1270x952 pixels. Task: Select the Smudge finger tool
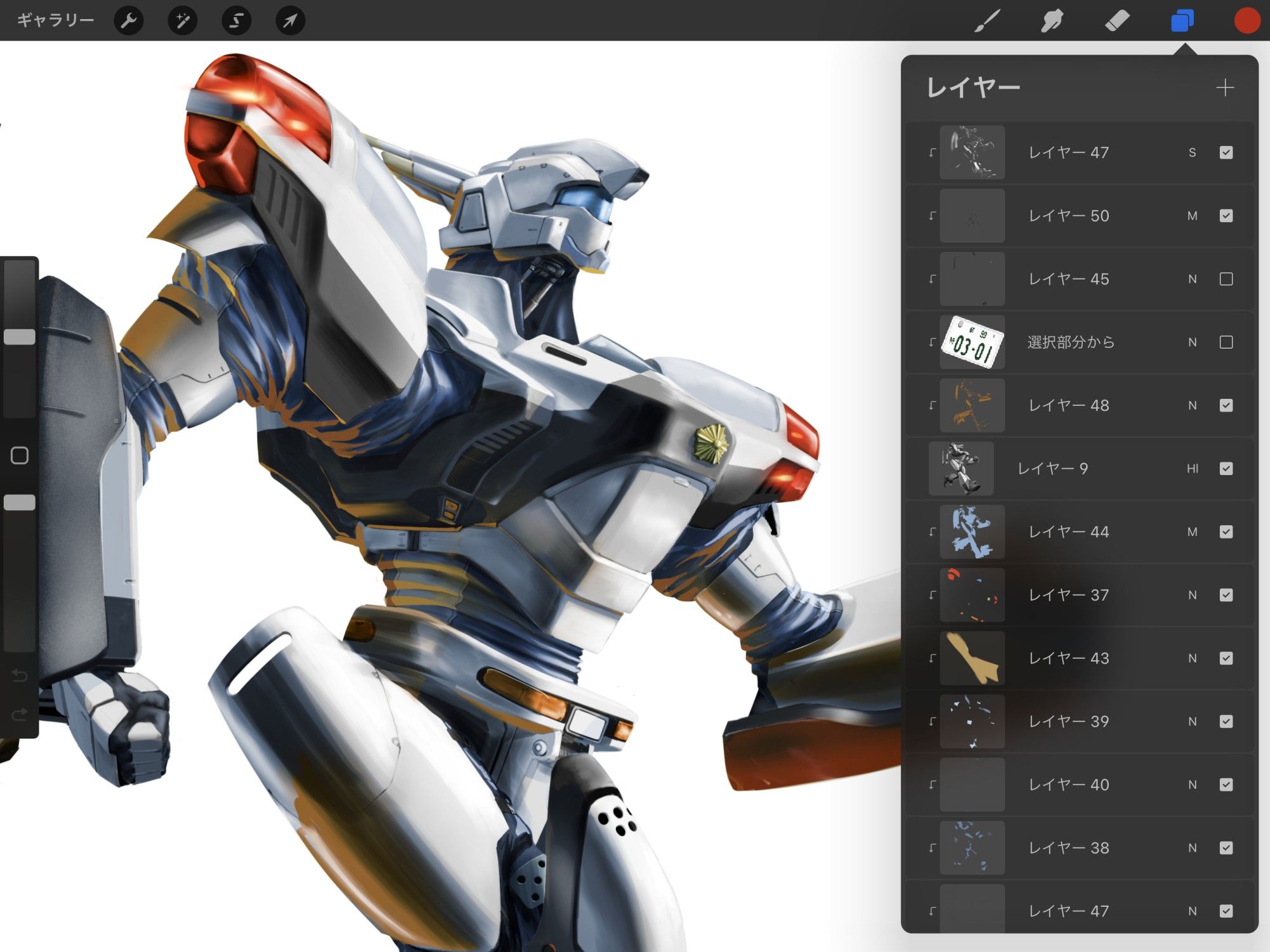coord(1052,21)
